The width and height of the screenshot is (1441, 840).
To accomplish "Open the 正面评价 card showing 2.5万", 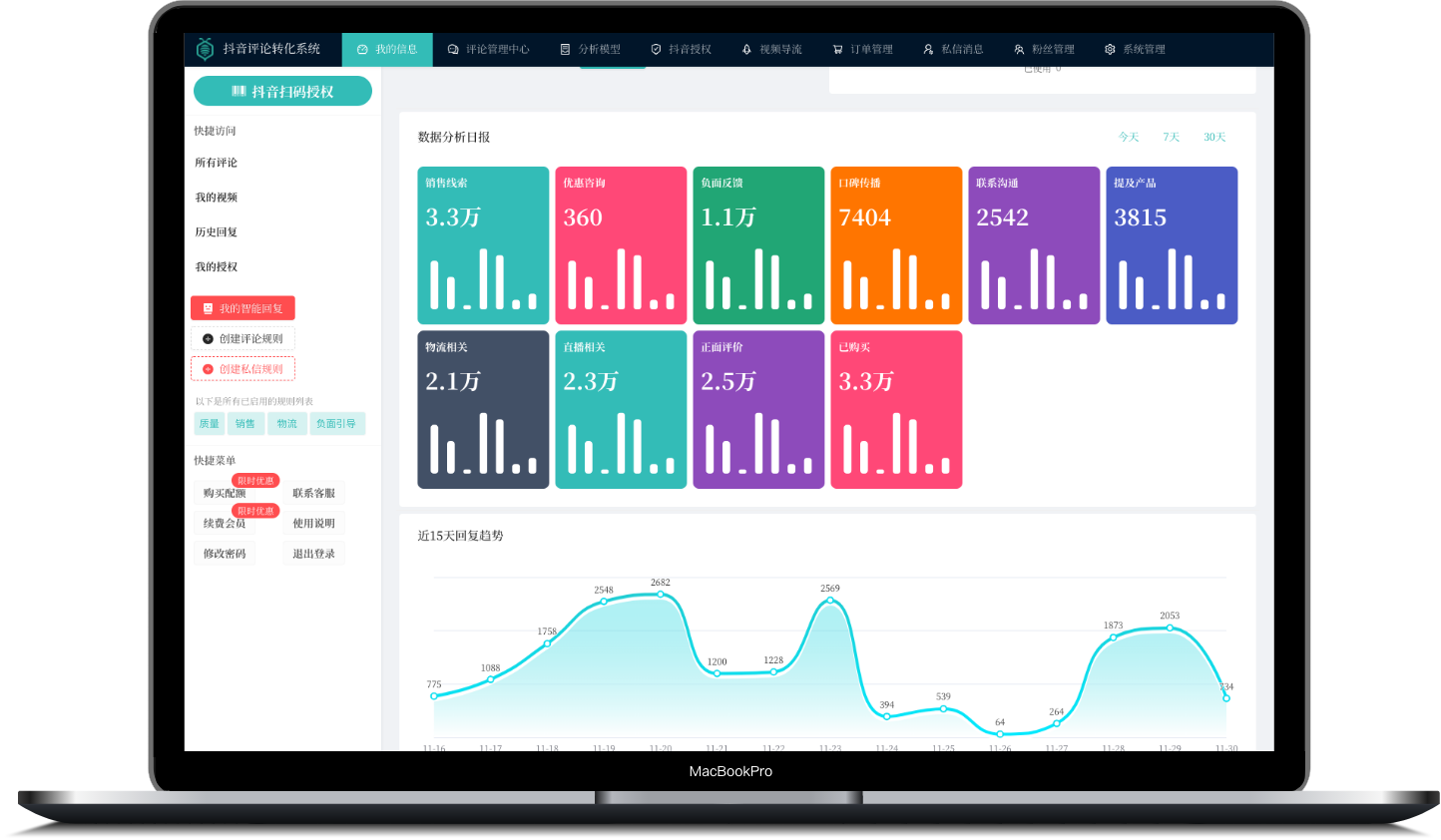I will 758,410.
